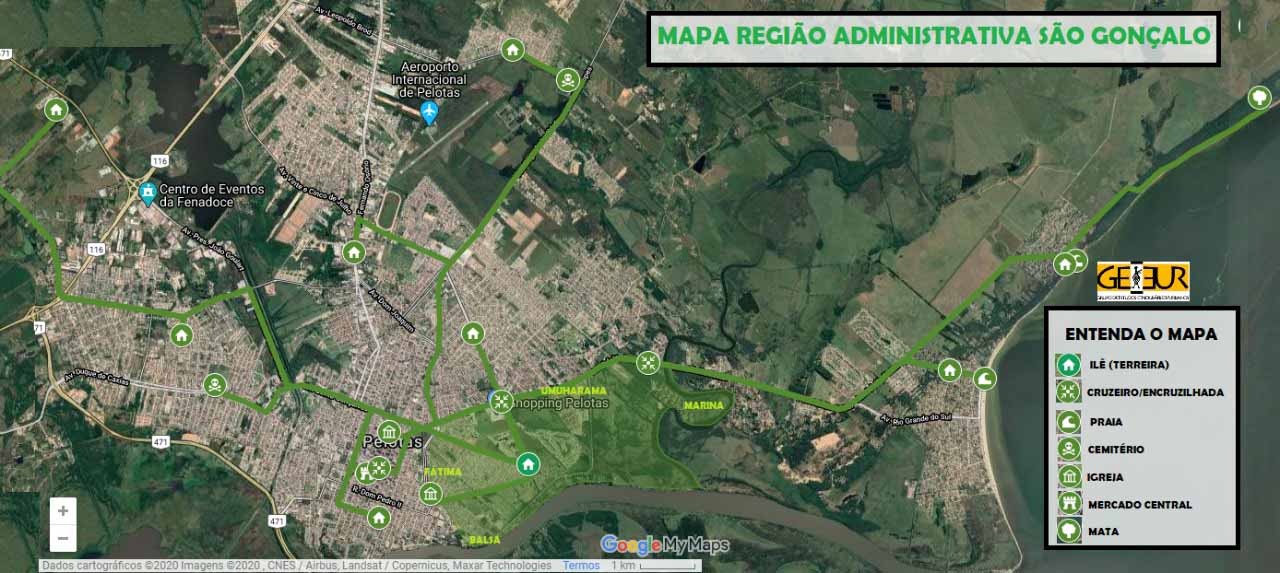
Task: Click the Cemitério skull icon in legend
Action: (1069, 449)
